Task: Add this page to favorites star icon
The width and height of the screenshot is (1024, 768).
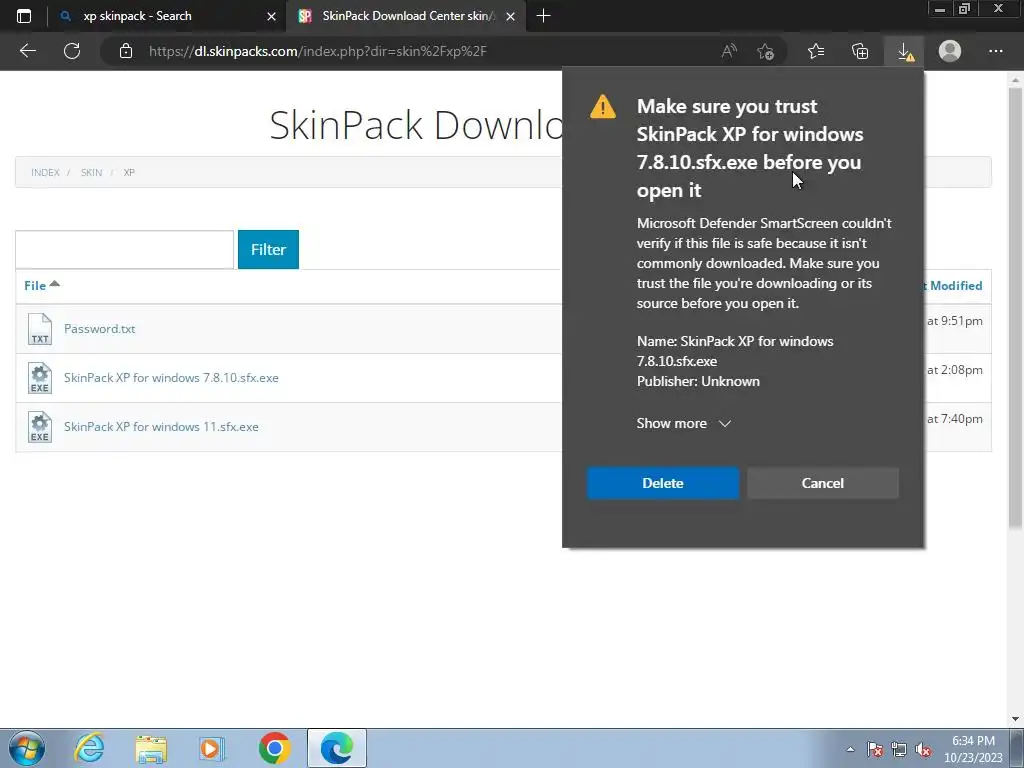Action: click(765, 51)
